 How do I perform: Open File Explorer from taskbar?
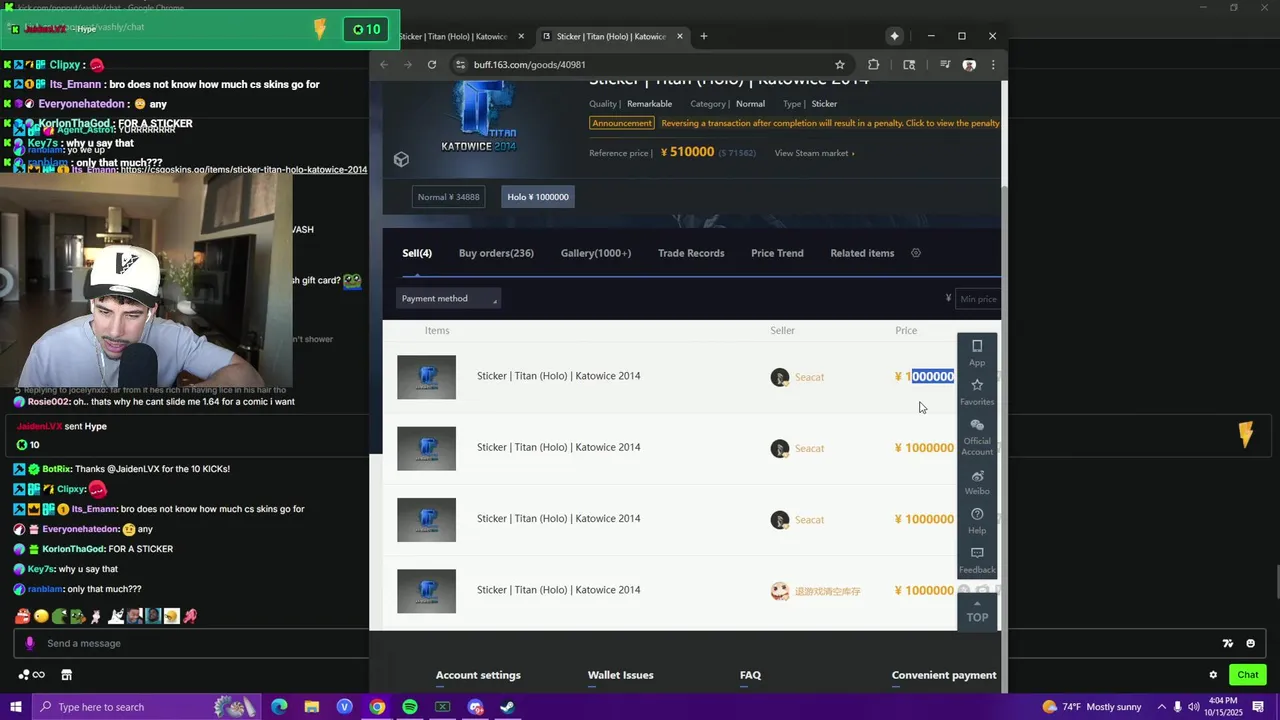(312, 707)
